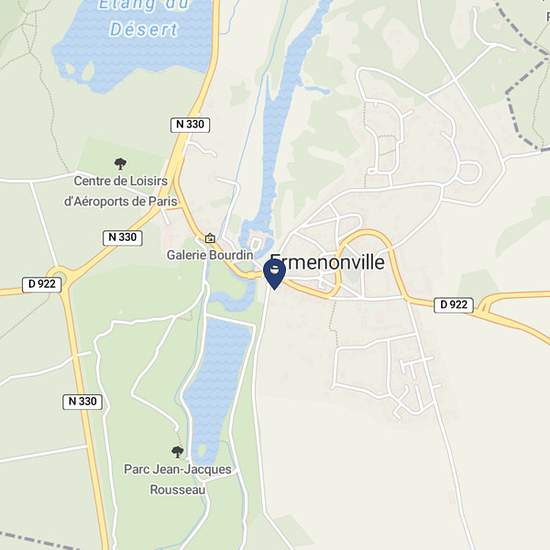Click the D 922 shield east of Ermenonville
This screenshot has width=550, height=550.
tap(454, 305)
